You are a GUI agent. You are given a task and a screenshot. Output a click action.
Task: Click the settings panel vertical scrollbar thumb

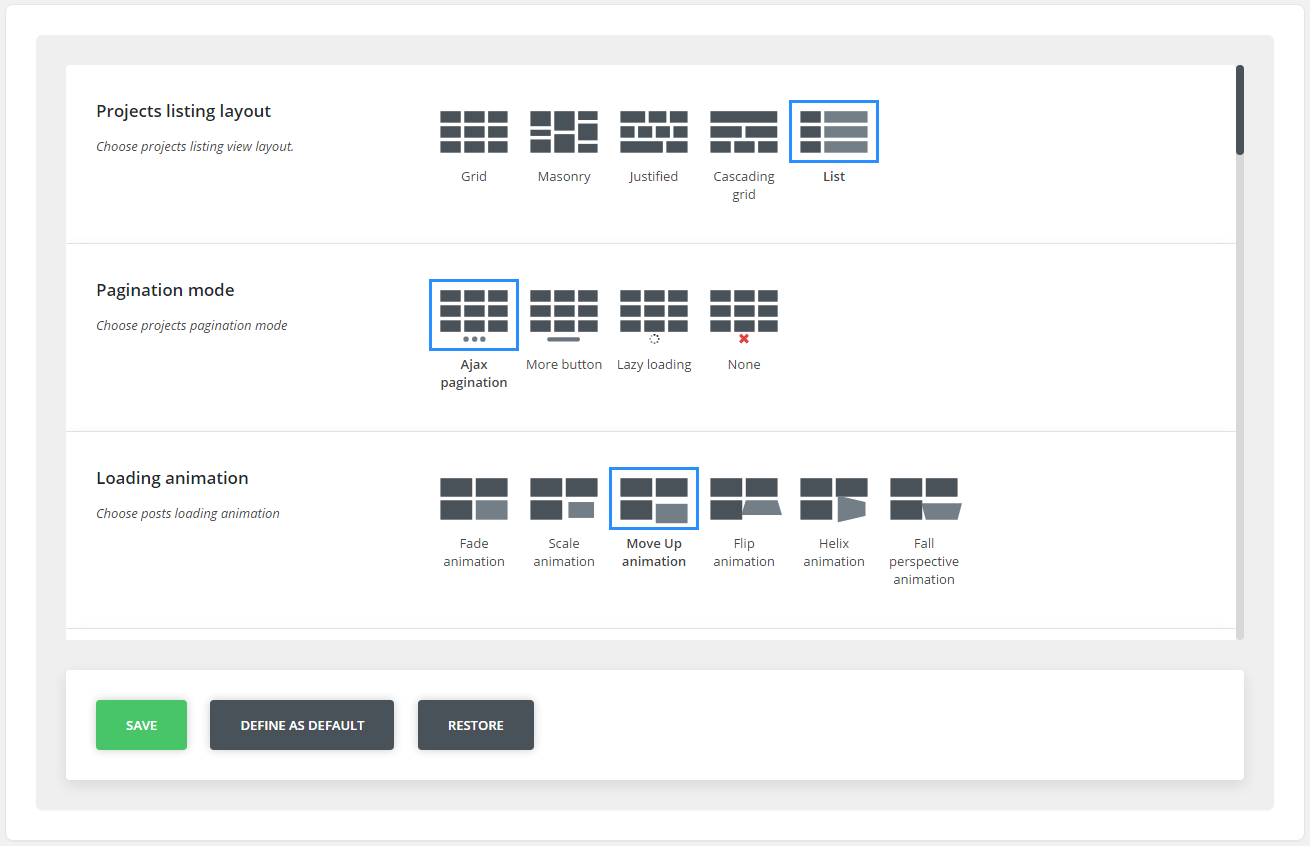click(1240, 110)
